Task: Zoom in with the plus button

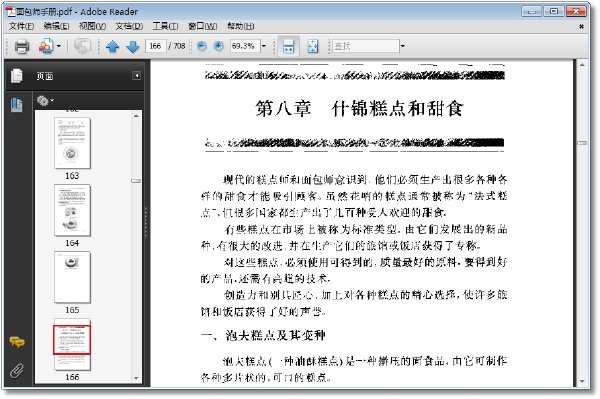Action: 218,46
